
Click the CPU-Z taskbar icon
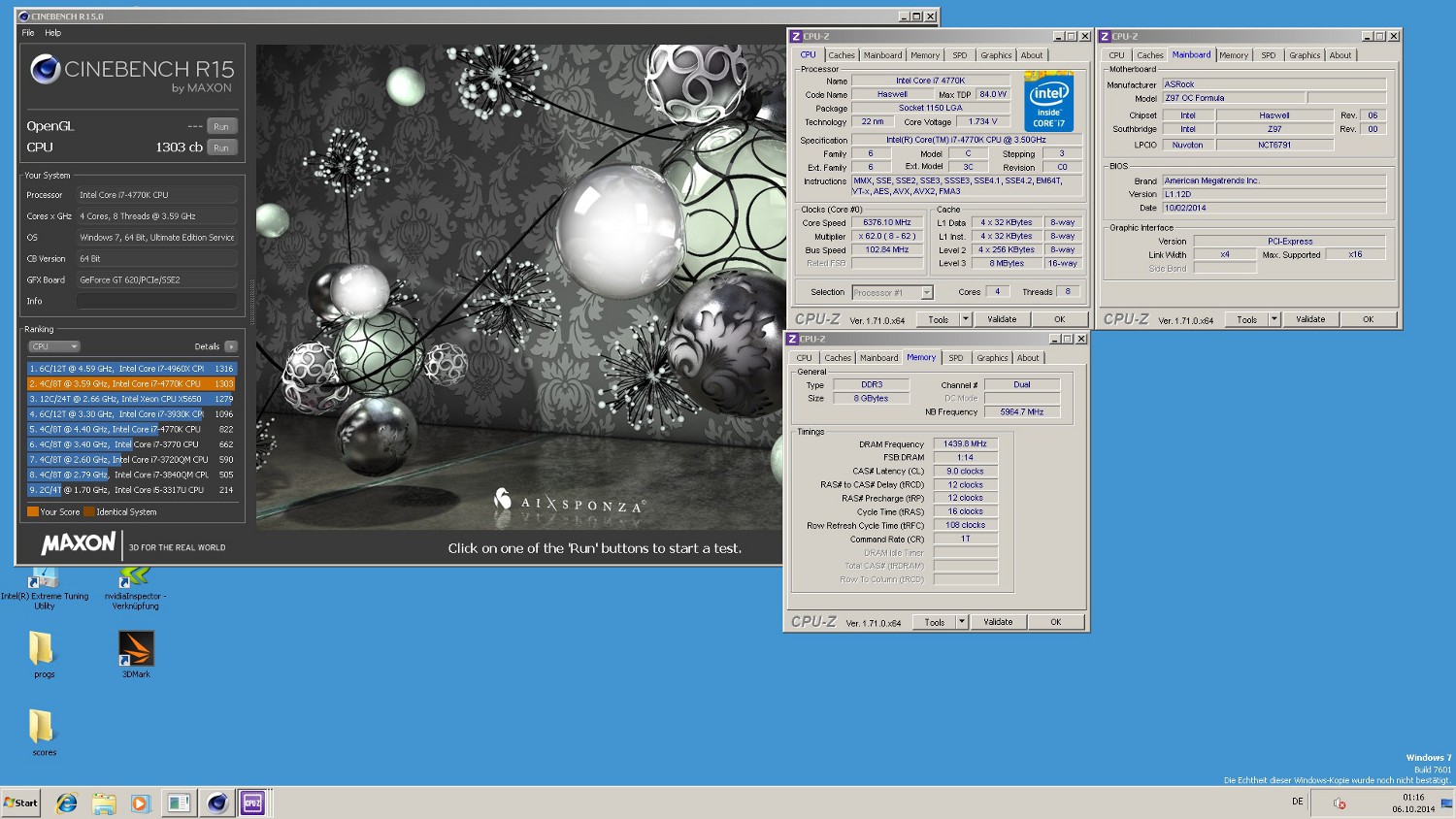click(252, 803)
